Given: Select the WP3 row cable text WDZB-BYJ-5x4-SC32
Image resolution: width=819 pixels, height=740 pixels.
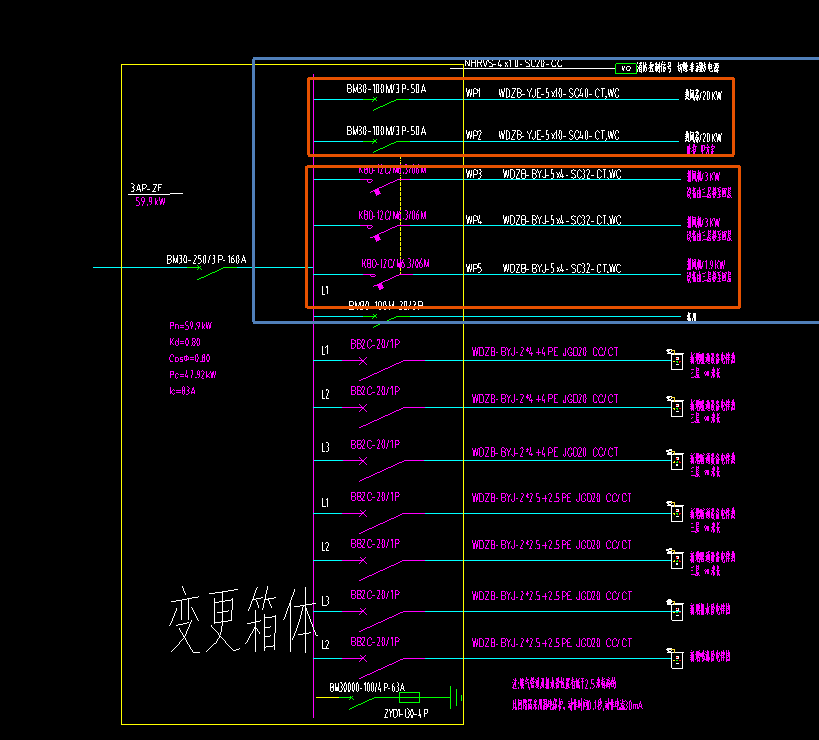Looking at the screenshot, I should tap(562, 174).
